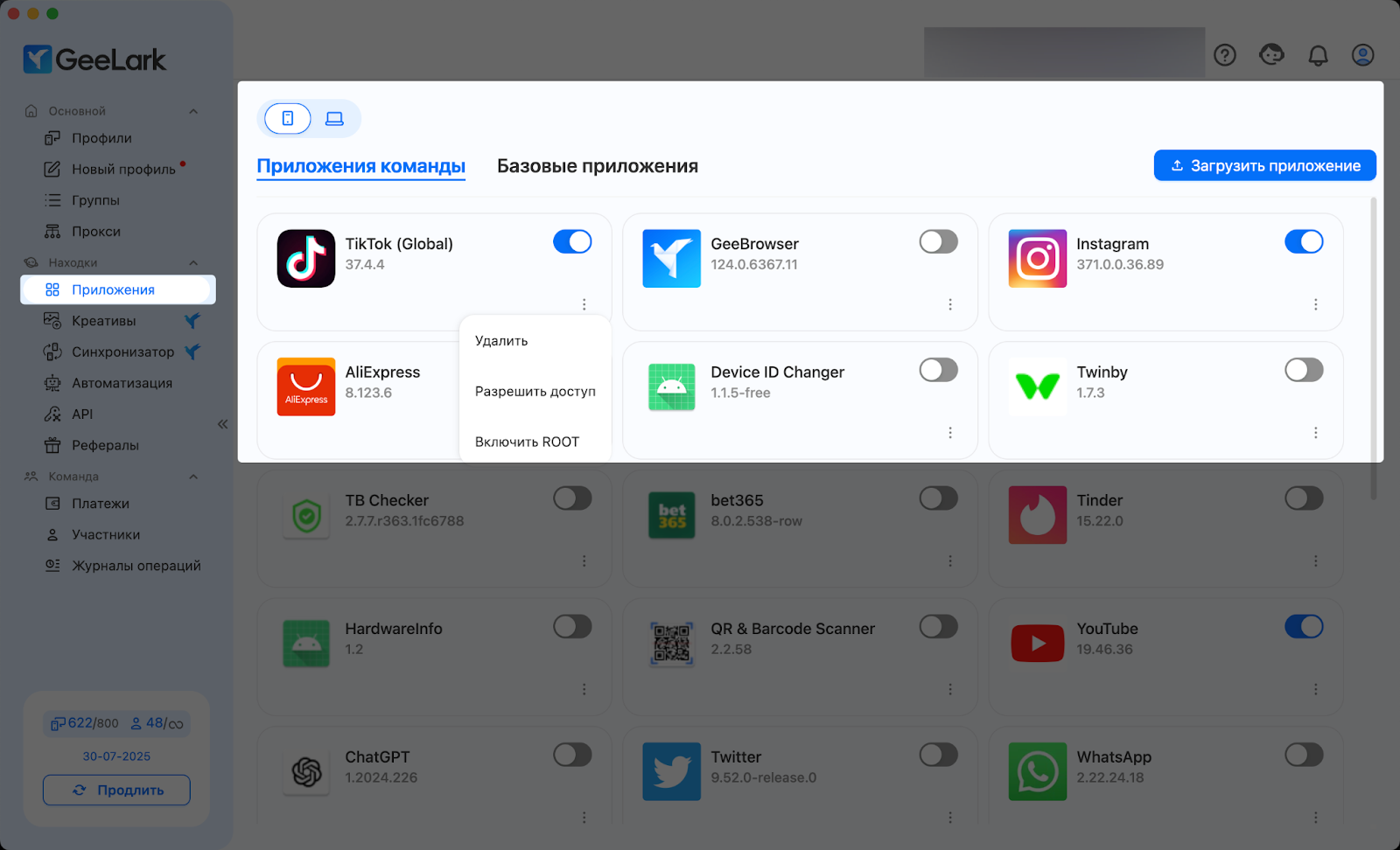
Task: Collapse the Основной sidebar section
Action: (x=193, y=111)
